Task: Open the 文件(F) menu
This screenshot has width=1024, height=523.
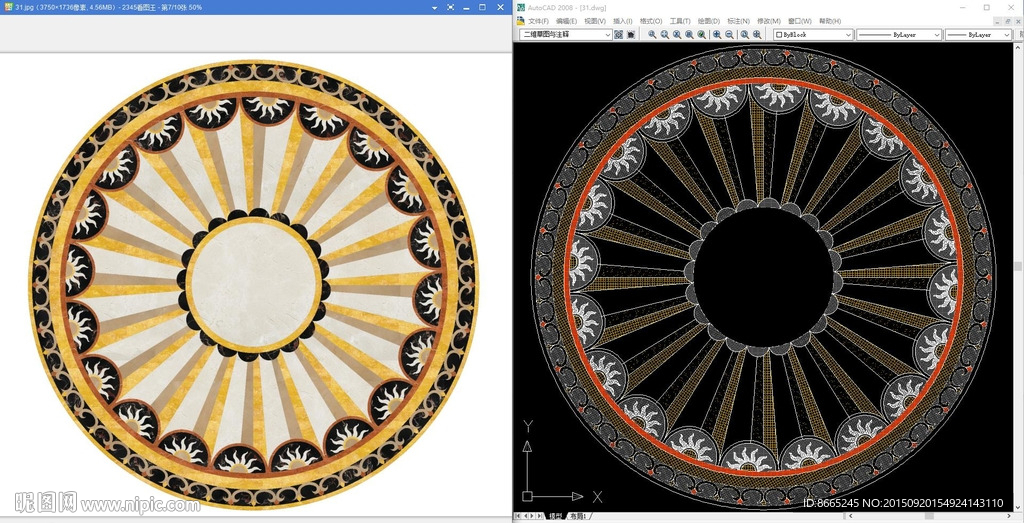Action: (x=538, y=20)
